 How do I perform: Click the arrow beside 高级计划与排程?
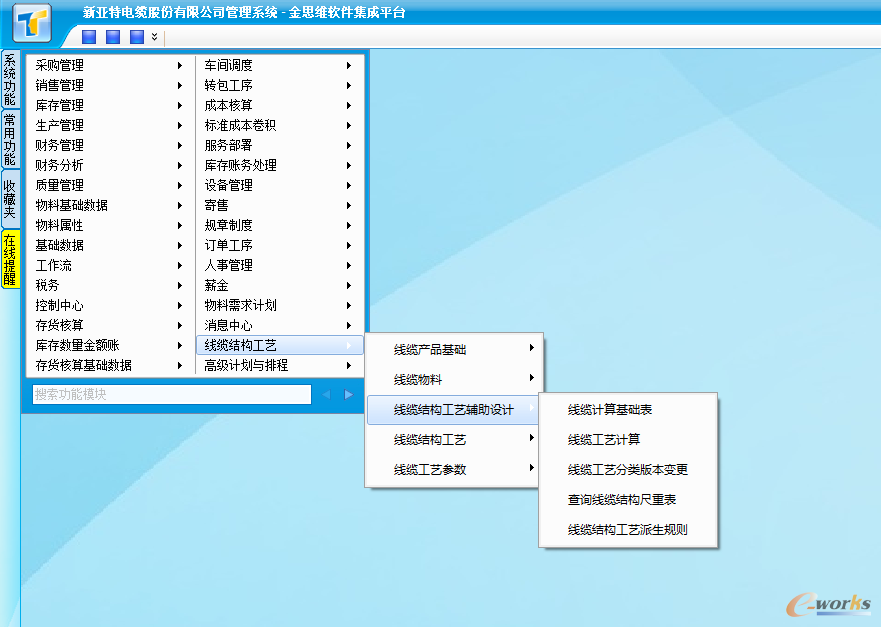click(x=349, y=365)
